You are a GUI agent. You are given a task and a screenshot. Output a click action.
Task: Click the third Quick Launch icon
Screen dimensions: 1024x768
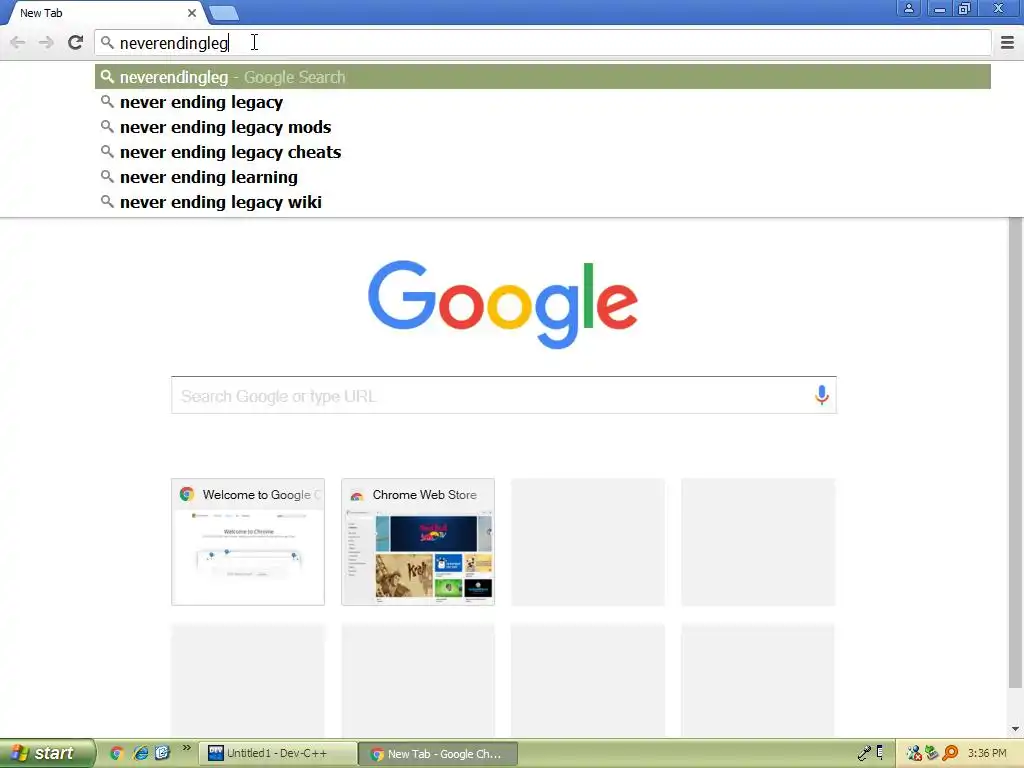tap(162, 753)
